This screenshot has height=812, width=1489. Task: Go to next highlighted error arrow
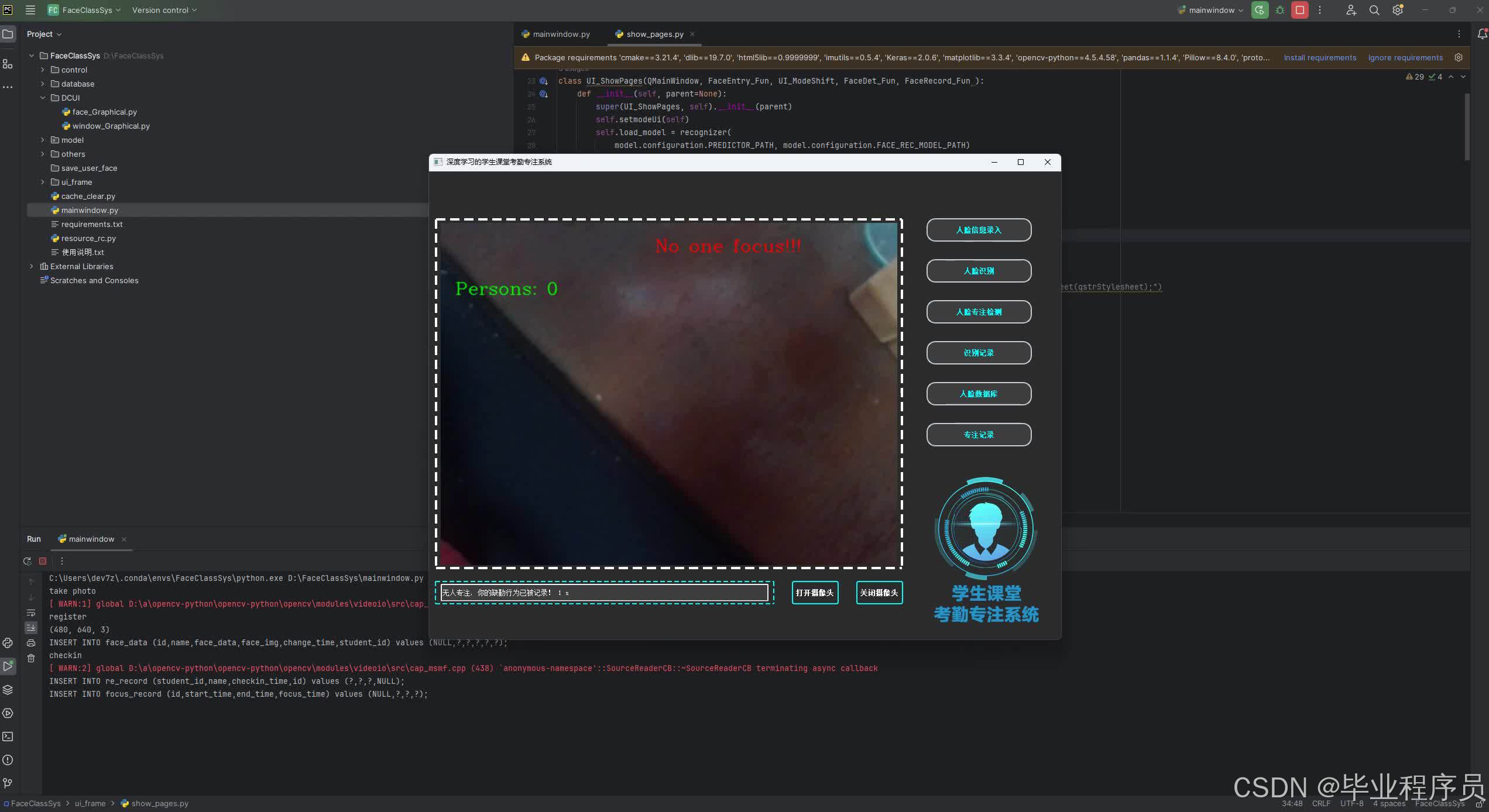coord(1463,77)
